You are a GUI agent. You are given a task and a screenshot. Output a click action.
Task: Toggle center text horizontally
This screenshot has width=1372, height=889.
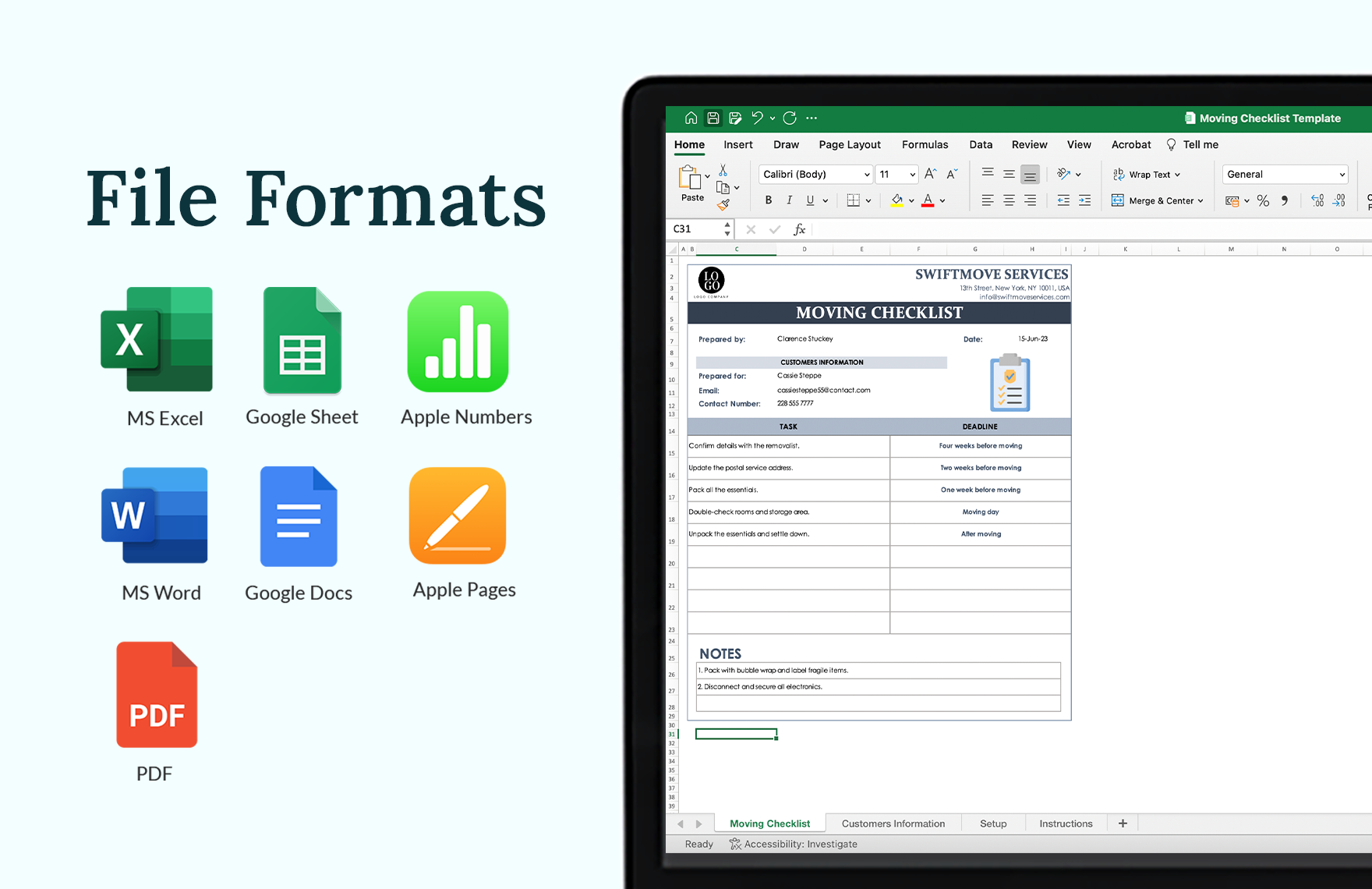(1009, 200)
